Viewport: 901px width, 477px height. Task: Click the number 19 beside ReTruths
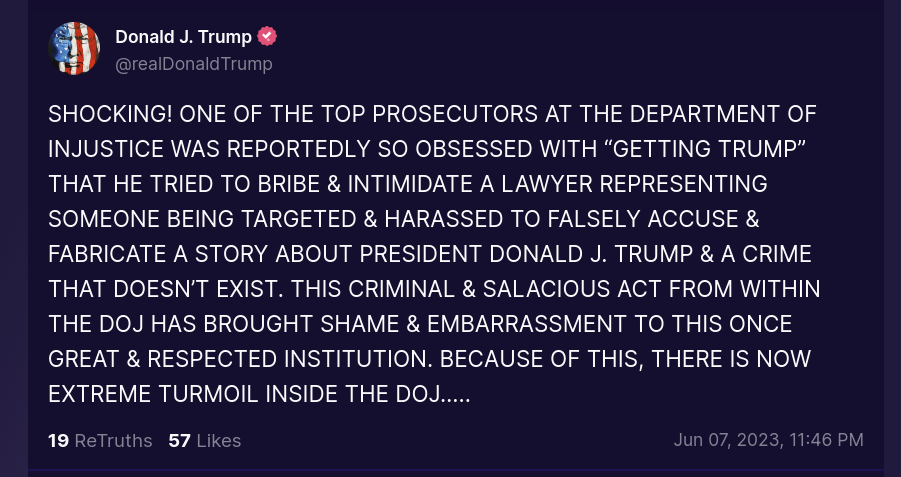58,440
